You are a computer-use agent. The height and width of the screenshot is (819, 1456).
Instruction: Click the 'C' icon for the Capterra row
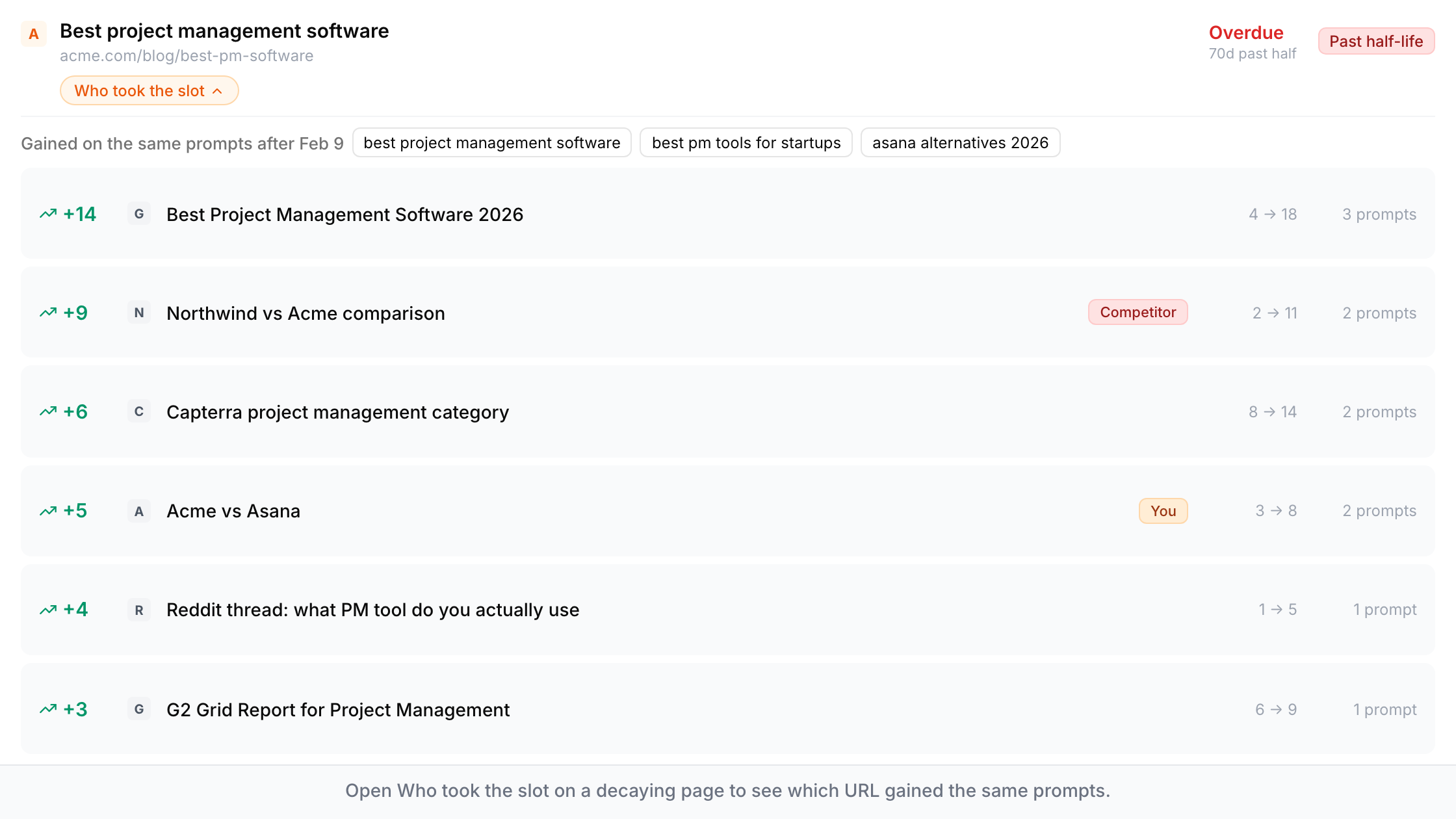pyautogui.click(x=139, y=411)
